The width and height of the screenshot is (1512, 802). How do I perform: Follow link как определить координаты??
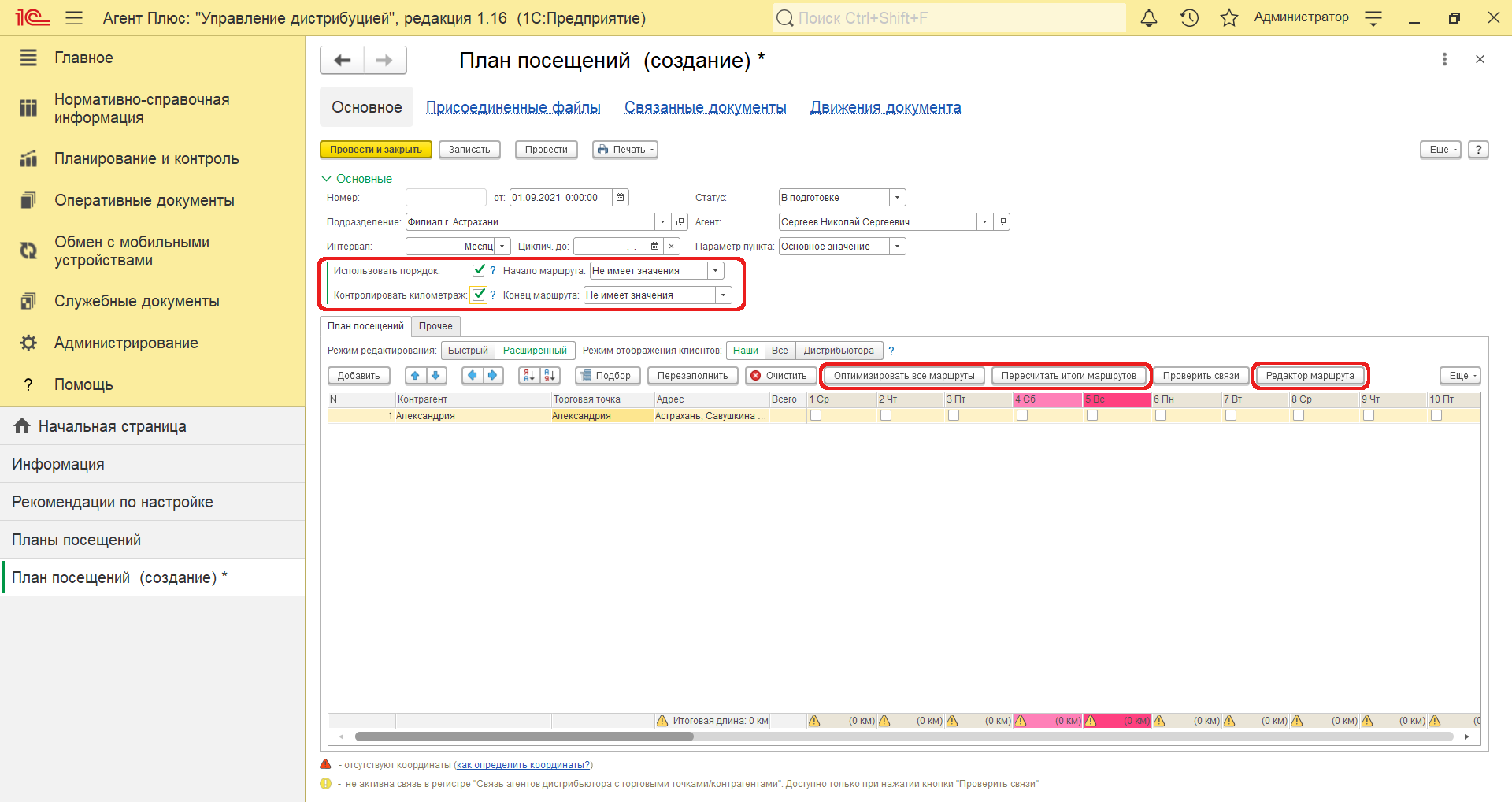[523, 765]
